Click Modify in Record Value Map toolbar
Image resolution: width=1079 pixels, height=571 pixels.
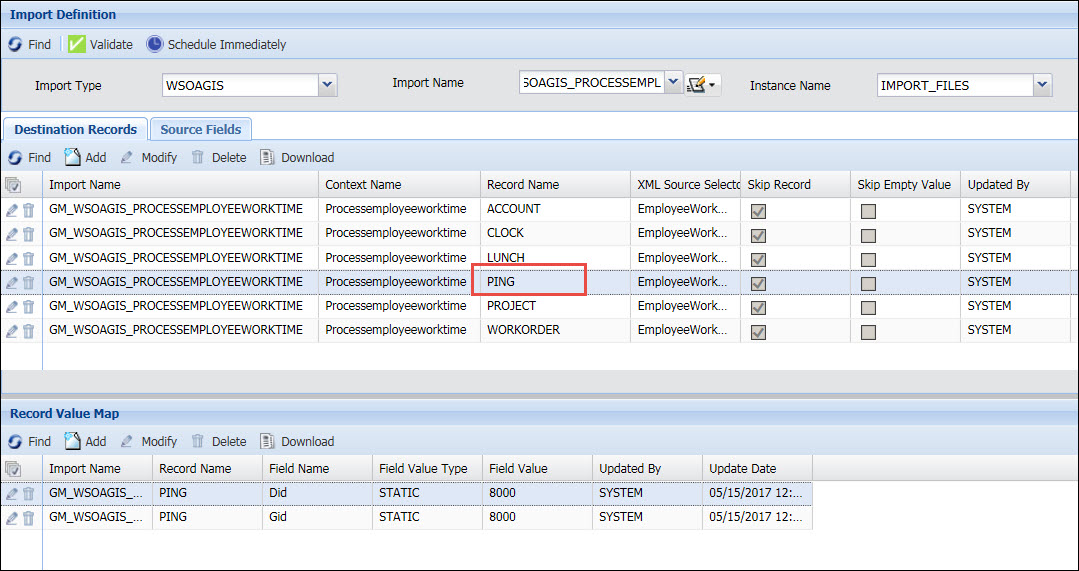click(148, 441)
